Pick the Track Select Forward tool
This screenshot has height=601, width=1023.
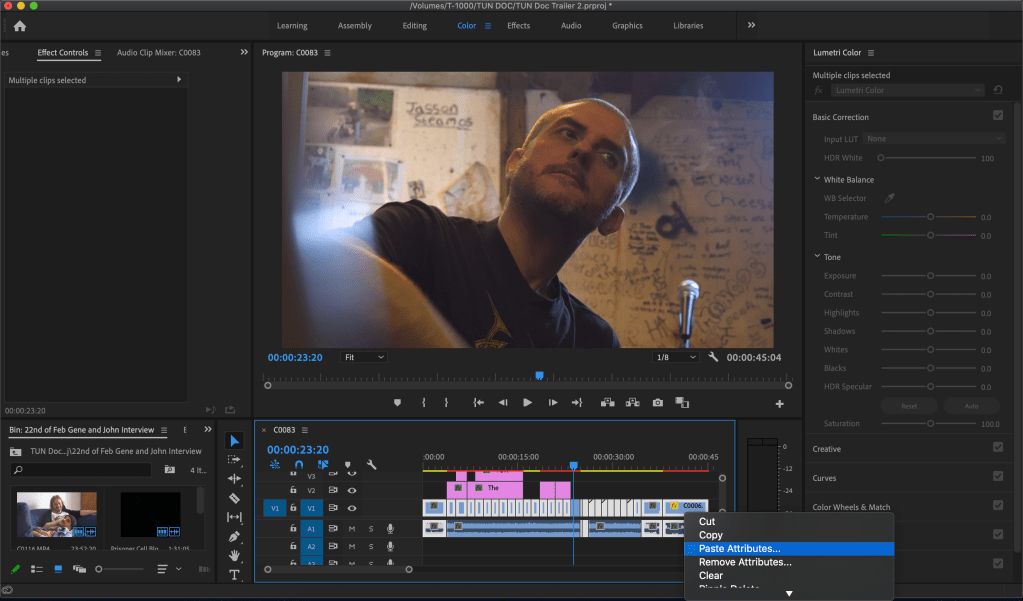pyautogui.click(x=234, y=460)
